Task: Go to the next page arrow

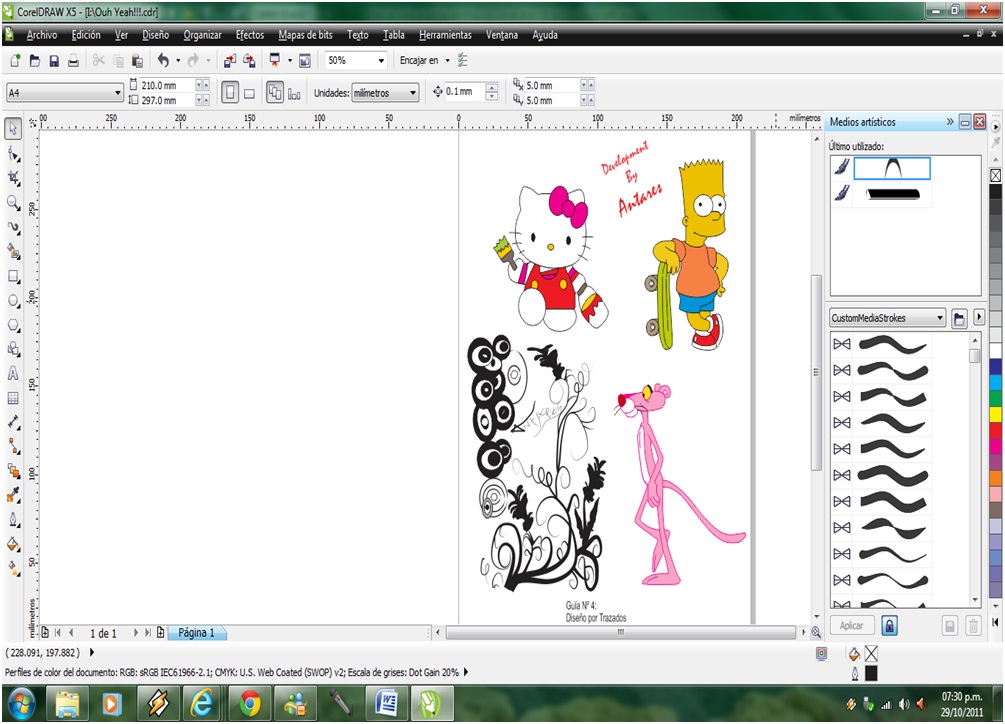Action: coord(135,633)
